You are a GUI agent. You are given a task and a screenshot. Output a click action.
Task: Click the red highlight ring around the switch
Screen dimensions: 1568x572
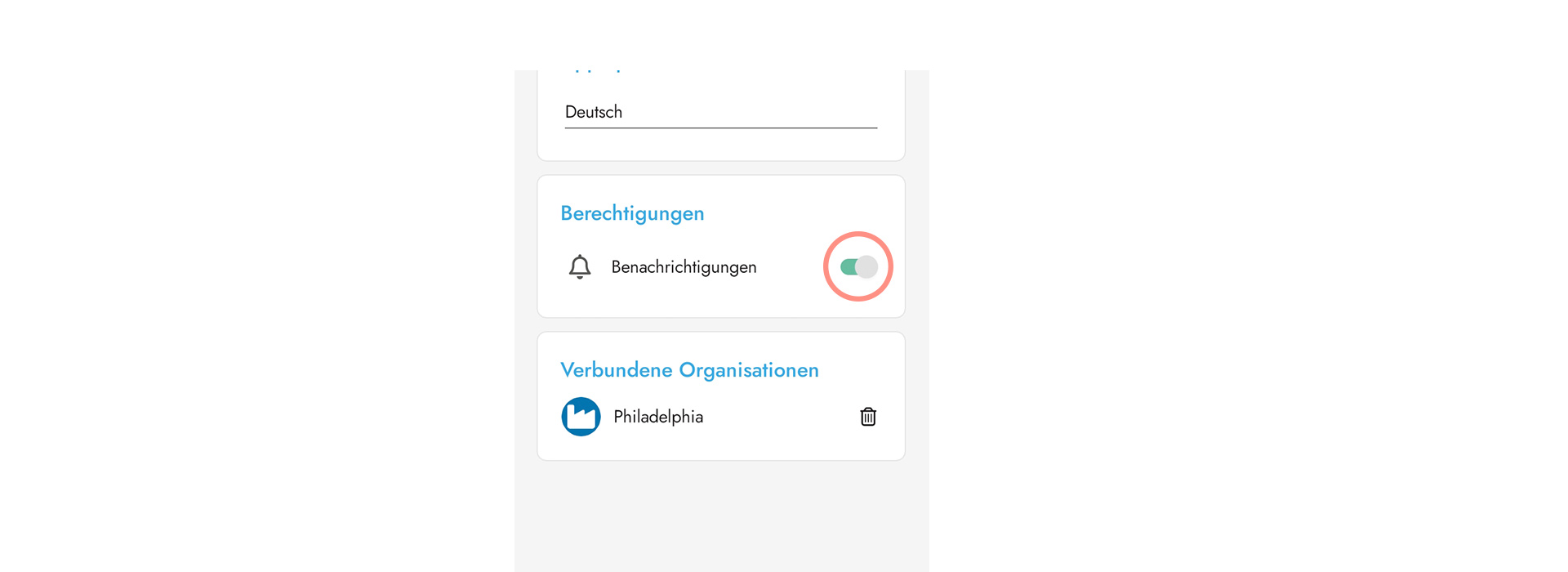858,235
